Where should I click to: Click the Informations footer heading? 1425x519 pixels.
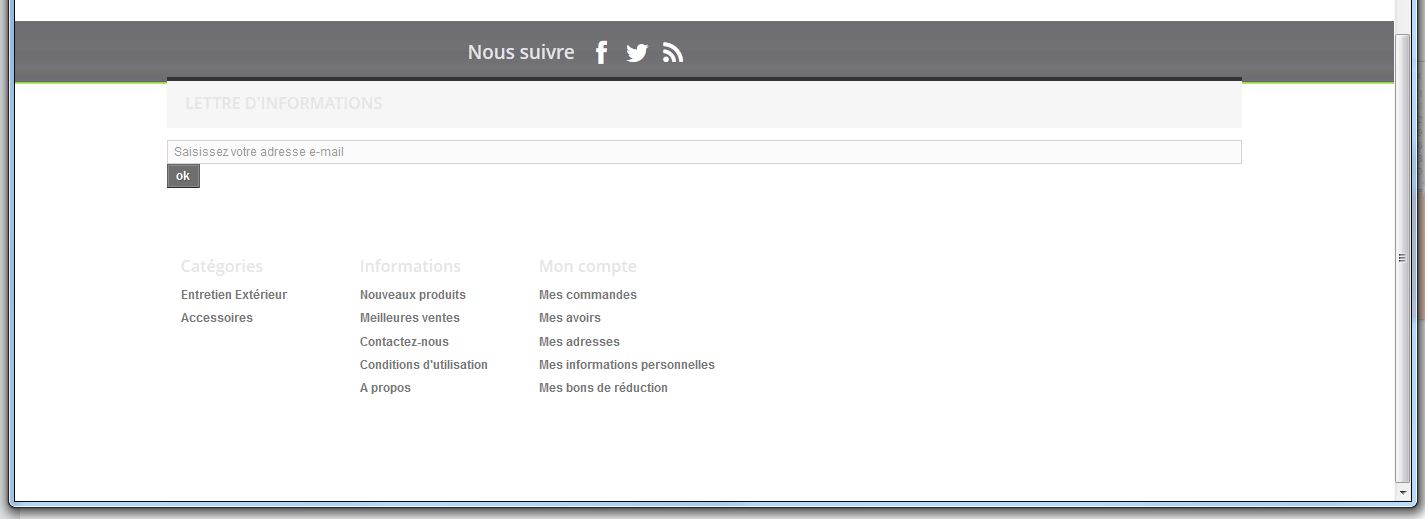[x=410, y=266]
